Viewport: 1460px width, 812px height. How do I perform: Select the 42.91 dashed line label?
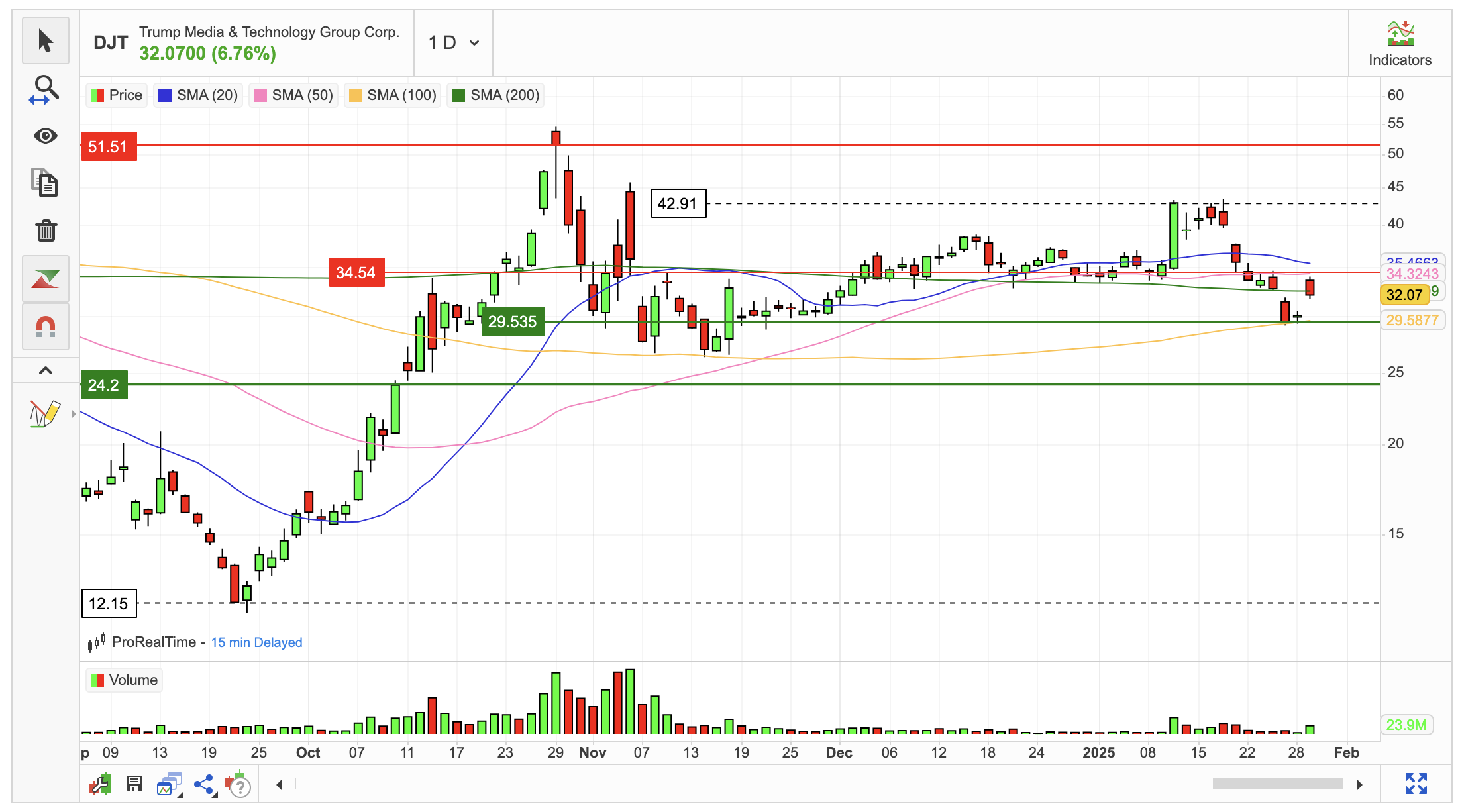(678, 203)
